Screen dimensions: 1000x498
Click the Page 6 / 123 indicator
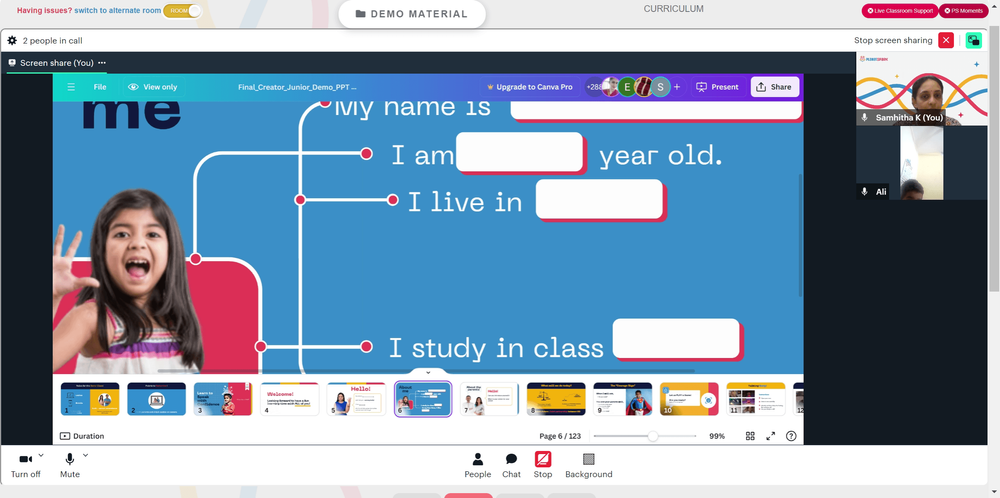pos(560,436)
